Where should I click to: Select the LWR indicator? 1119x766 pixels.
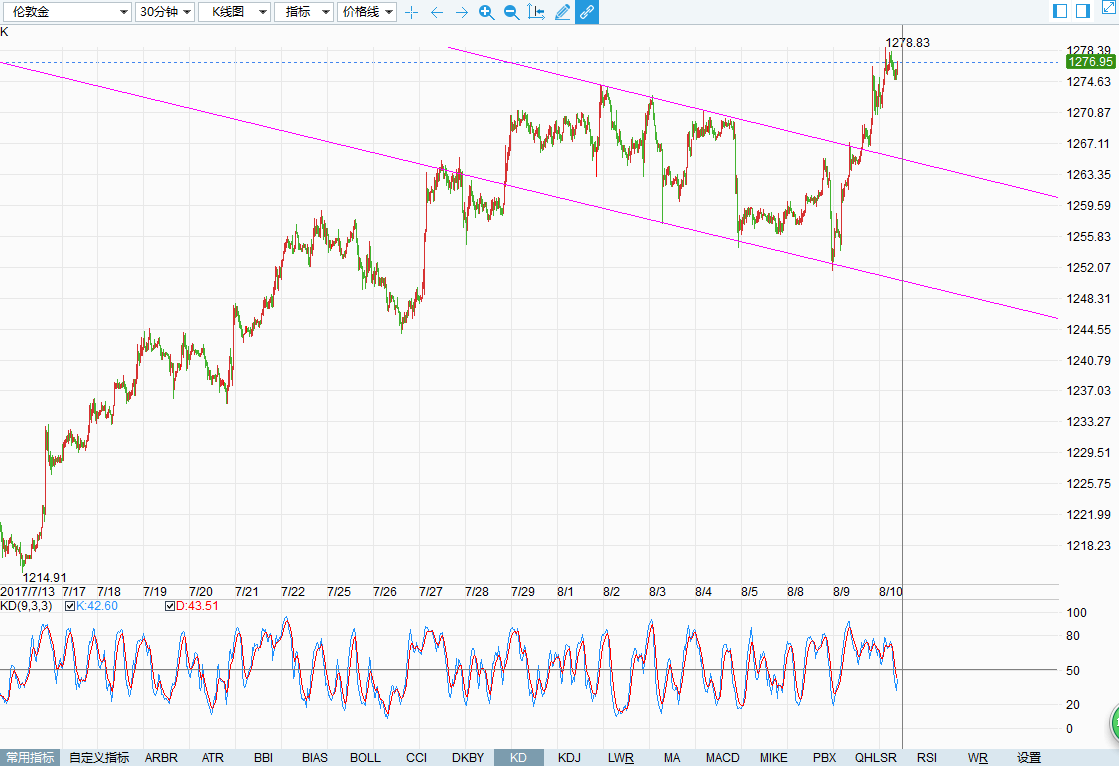coord(621,757)
